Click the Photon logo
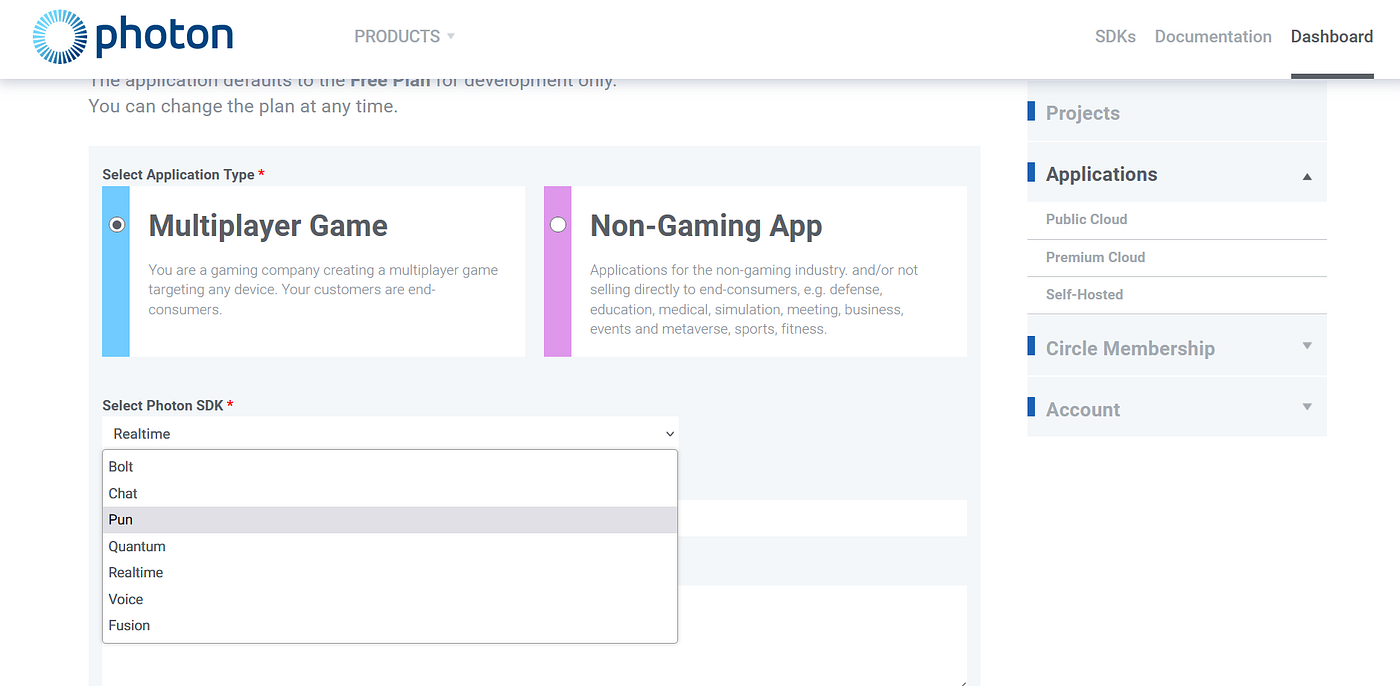This screenshot has height=686, width=1400. 133,37
